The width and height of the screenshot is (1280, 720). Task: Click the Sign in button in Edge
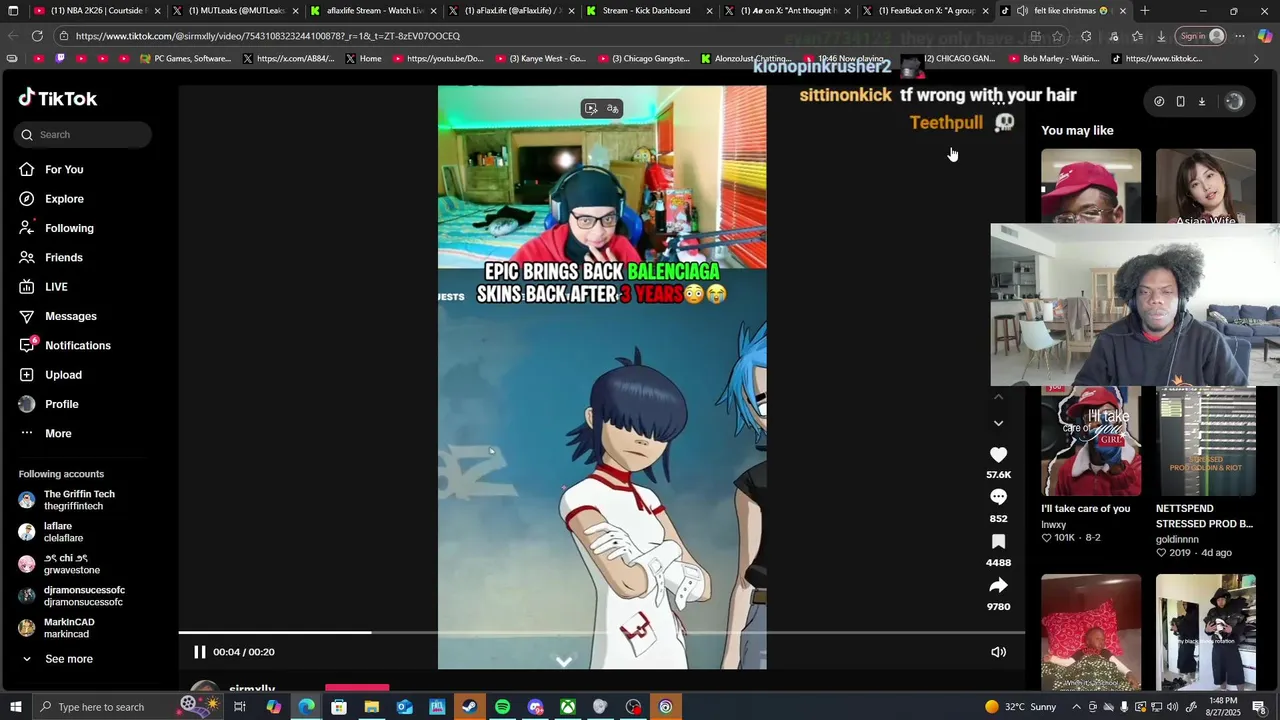(x=1201, y=36)
